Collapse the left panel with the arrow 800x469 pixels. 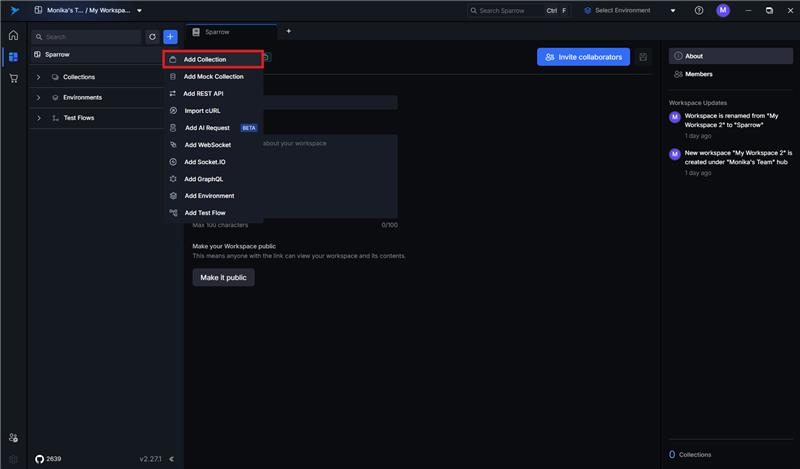tap(171, 459)
